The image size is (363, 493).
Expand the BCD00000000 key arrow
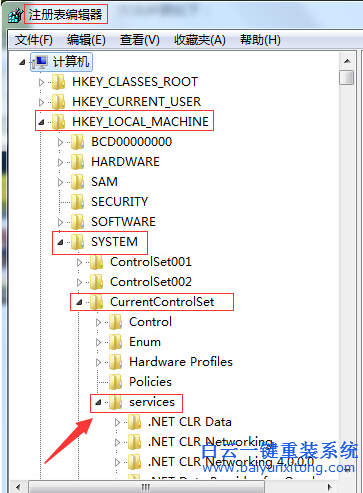pos(60,143)
